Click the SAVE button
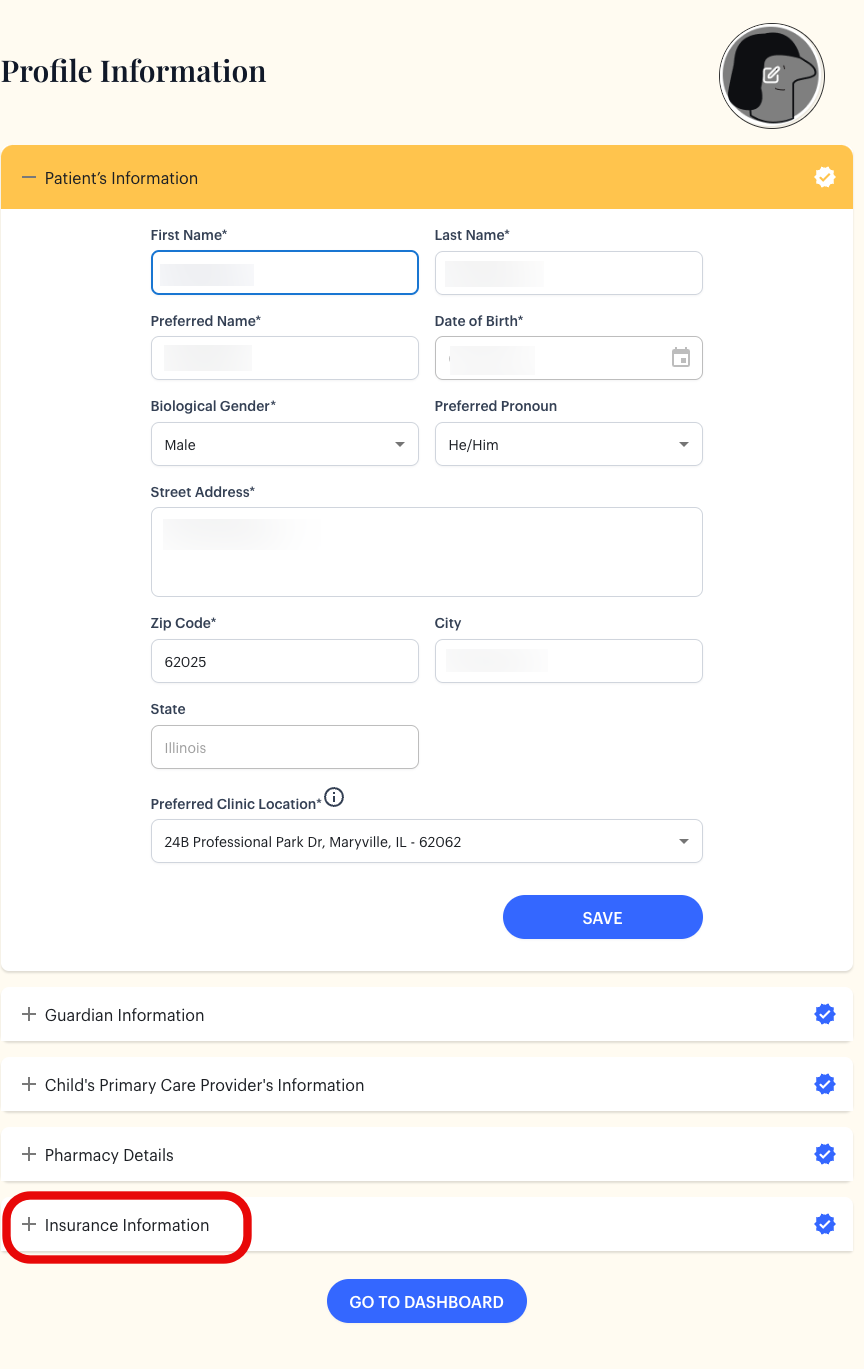The width and height of the screenshot is (864, 1369). point(603,918)
